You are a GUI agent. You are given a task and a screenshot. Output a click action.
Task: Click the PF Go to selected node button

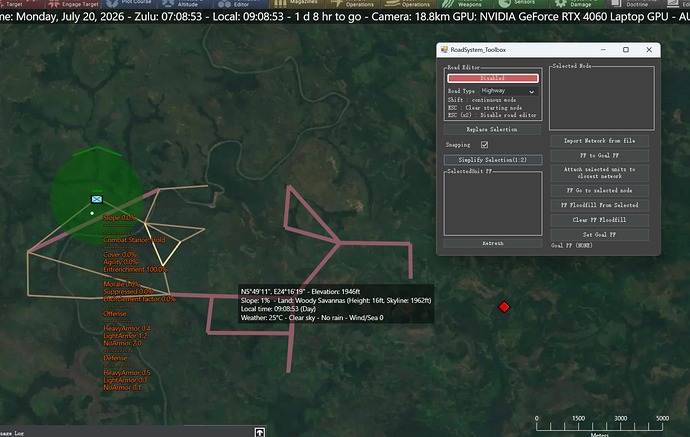pyautogui.click(x=599, y=191)
